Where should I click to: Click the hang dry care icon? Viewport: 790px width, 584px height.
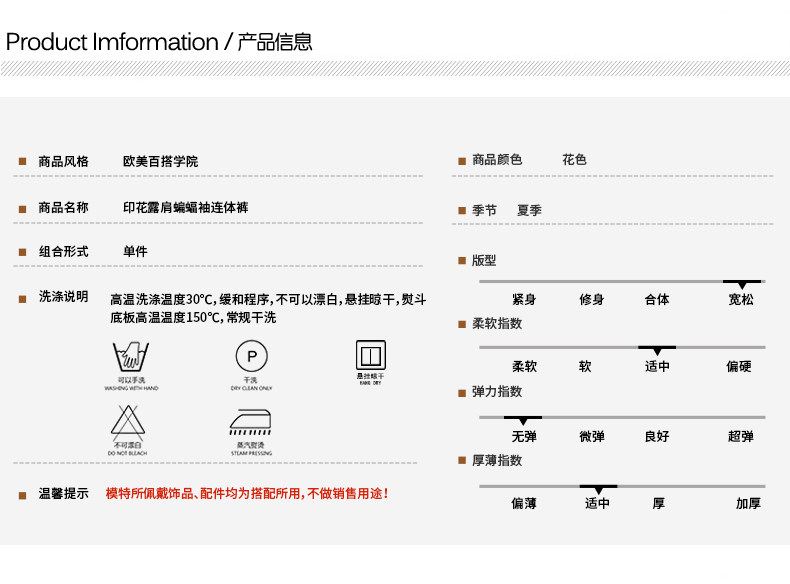click(x=371, y=355)
